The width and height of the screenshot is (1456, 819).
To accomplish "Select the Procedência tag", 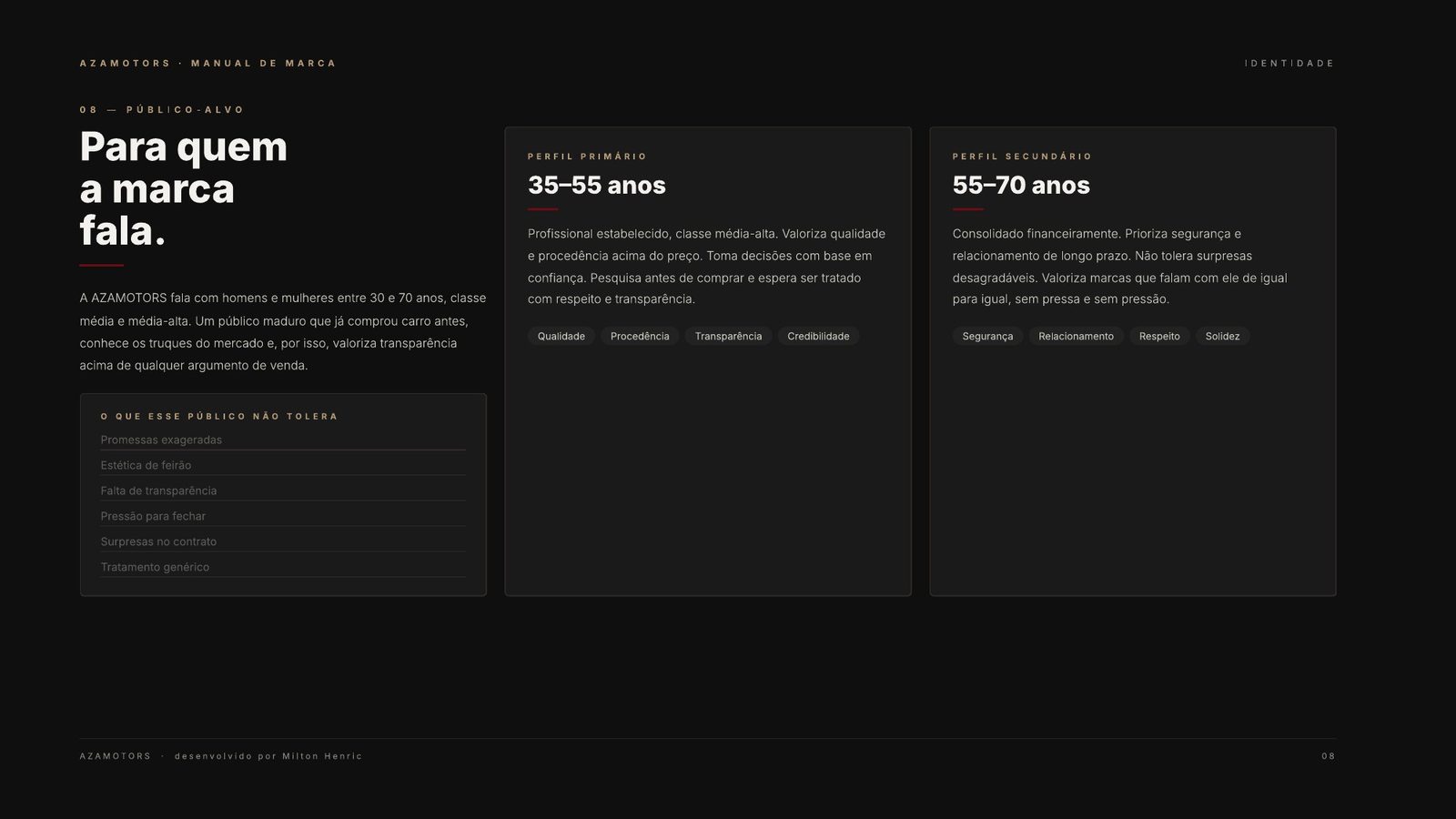I will click(640, 337).
